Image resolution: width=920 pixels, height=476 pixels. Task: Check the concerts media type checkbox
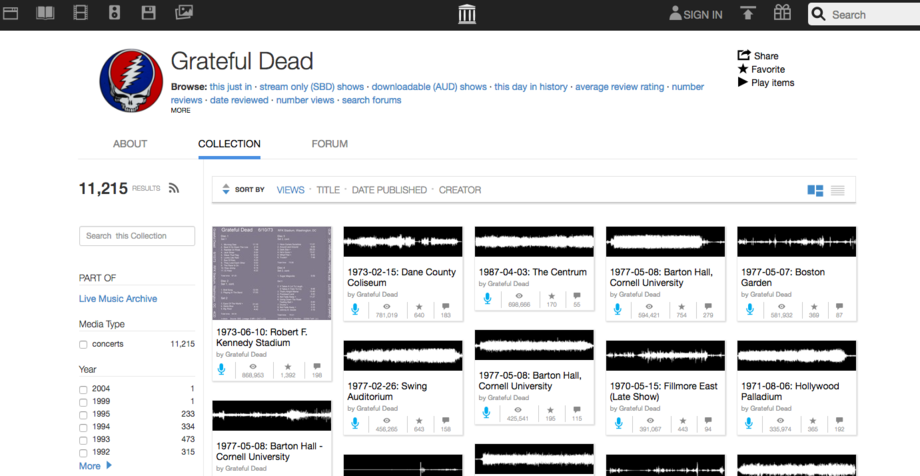click(83, 345)
